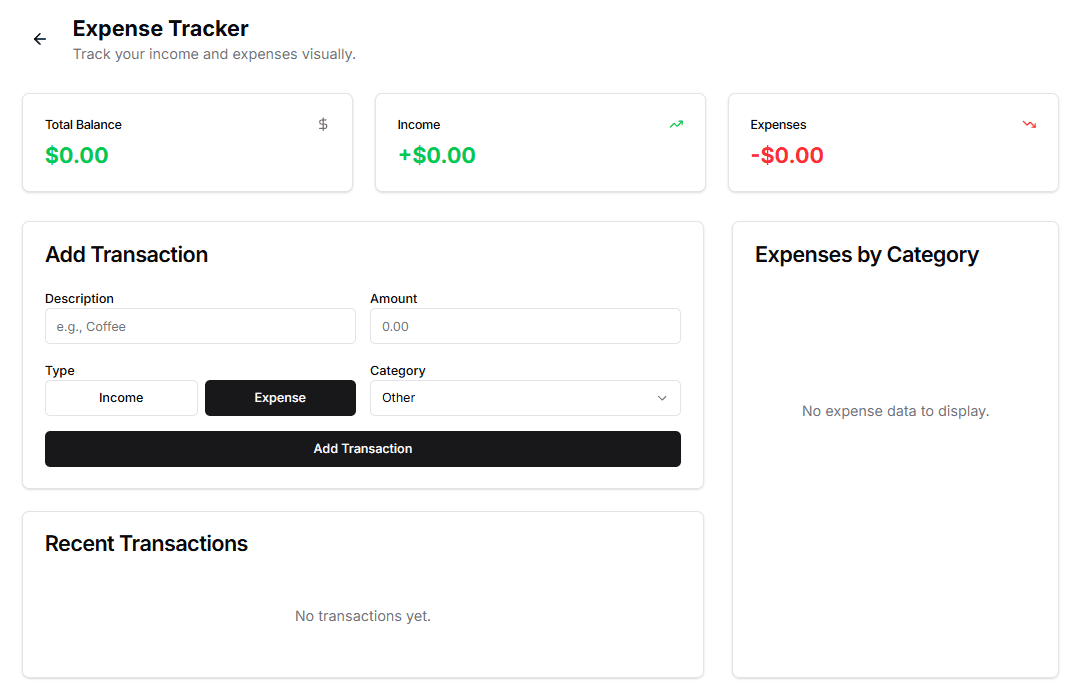Click inside the Description field
Viewport: 1081px width, 694px height.
(200, 326)
